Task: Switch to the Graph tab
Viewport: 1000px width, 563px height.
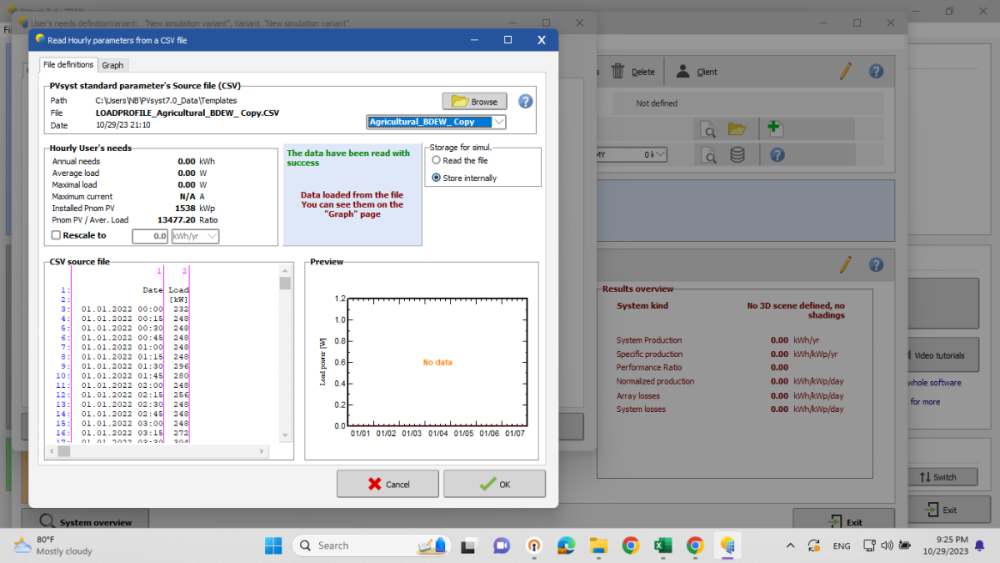Action: pos(113,65)
